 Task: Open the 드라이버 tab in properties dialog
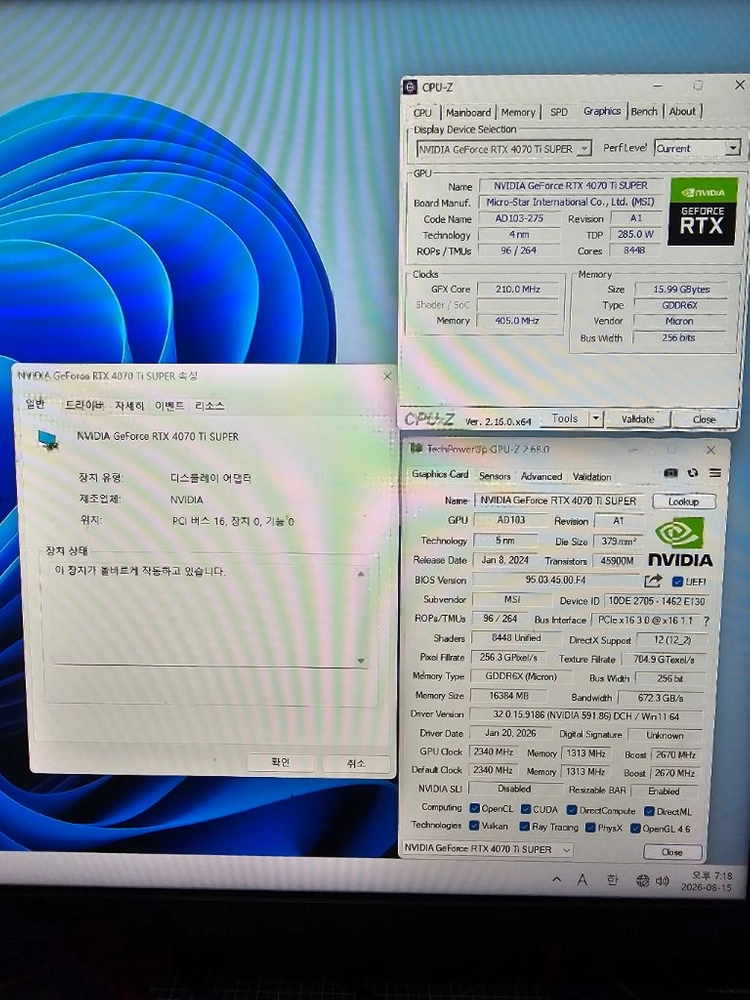click(84, 405)
